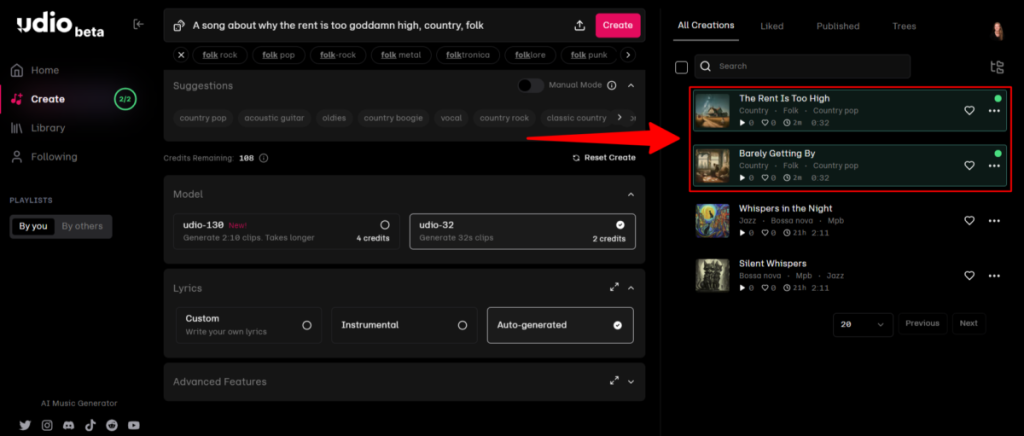Open the Twitter social icon

(25, 426)
